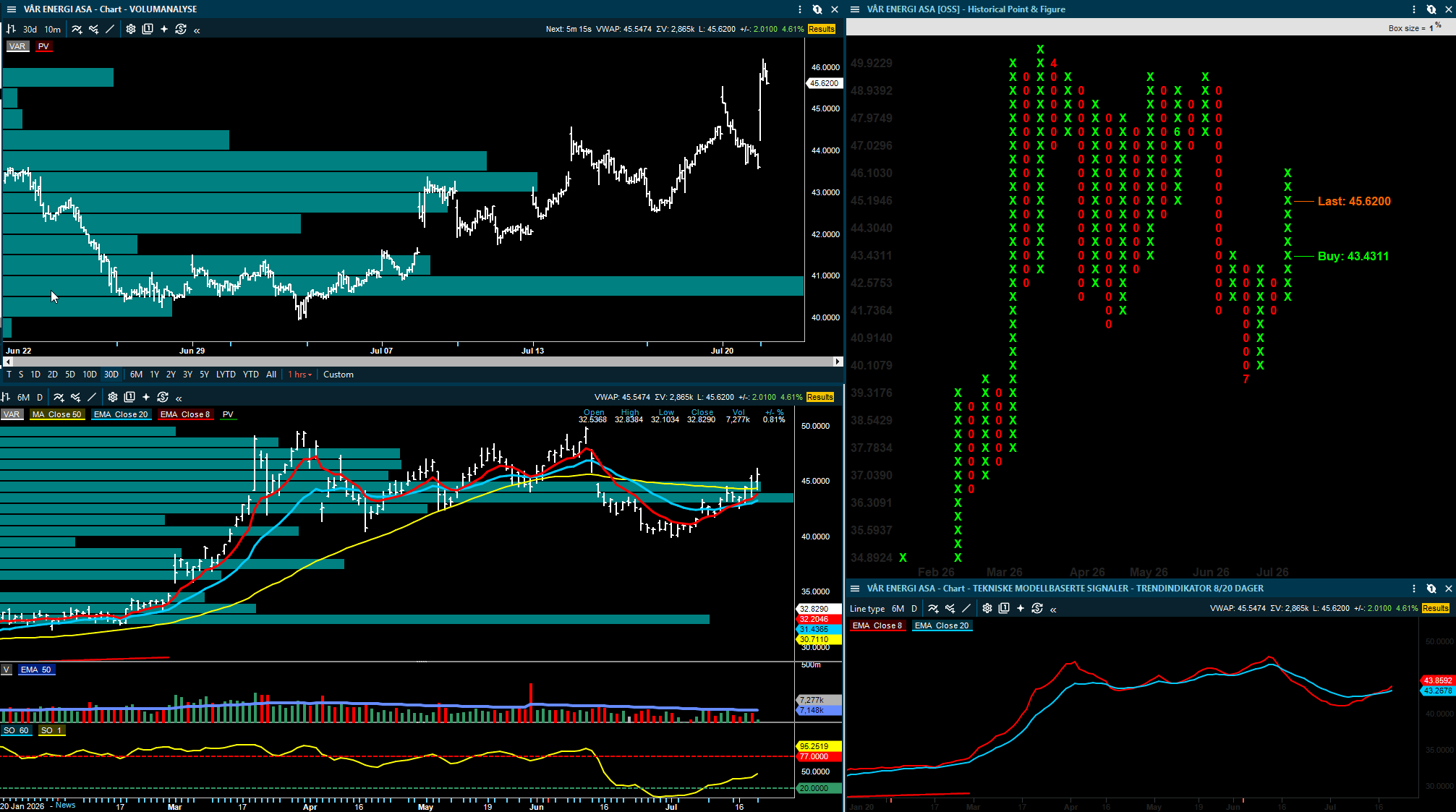Select the 30D time range tab
The image size is (1456, 812).
tap(111, 375)
